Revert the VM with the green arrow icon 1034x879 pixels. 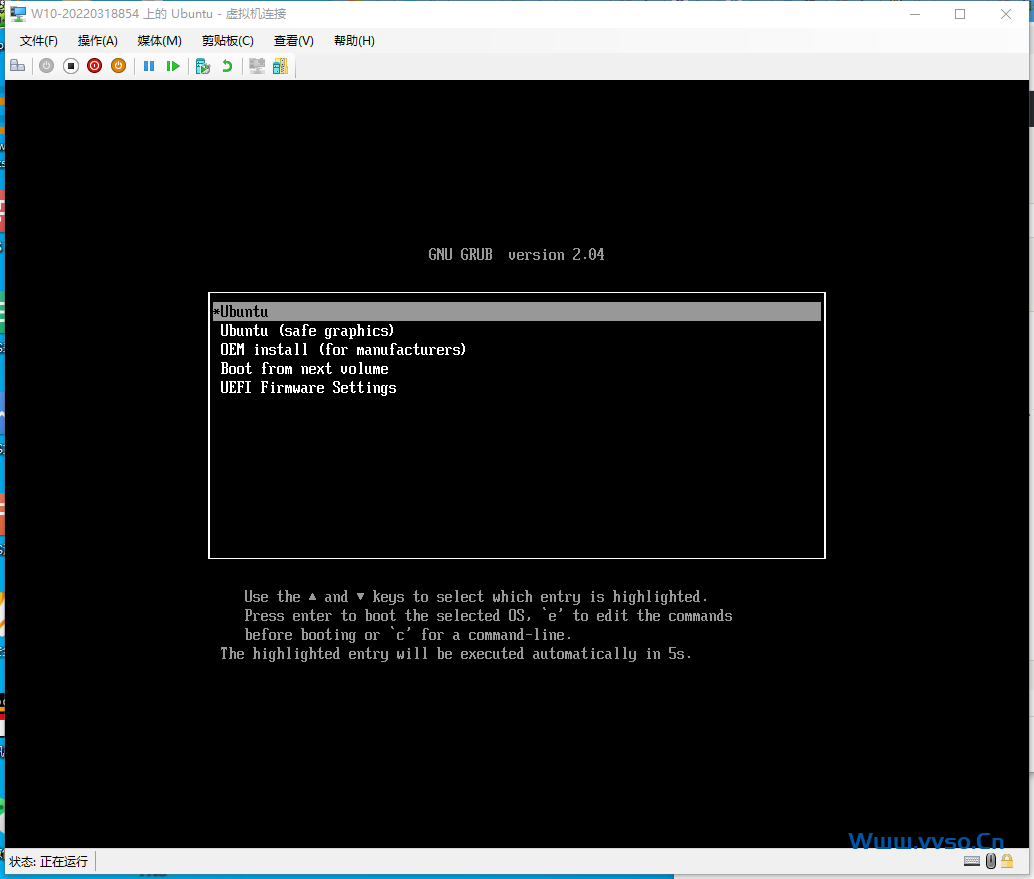227,66
